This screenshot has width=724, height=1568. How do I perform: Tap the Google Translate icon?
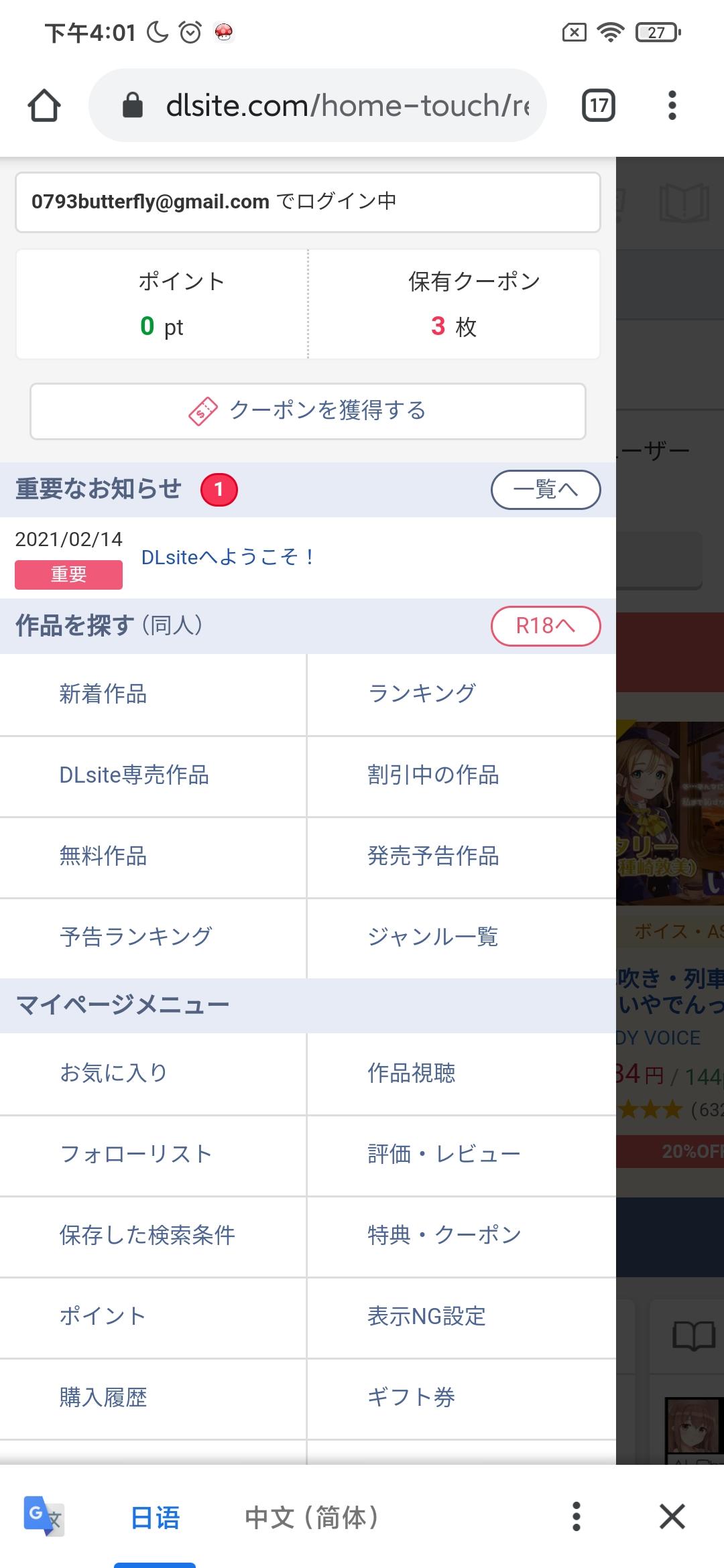[43, 1516]
